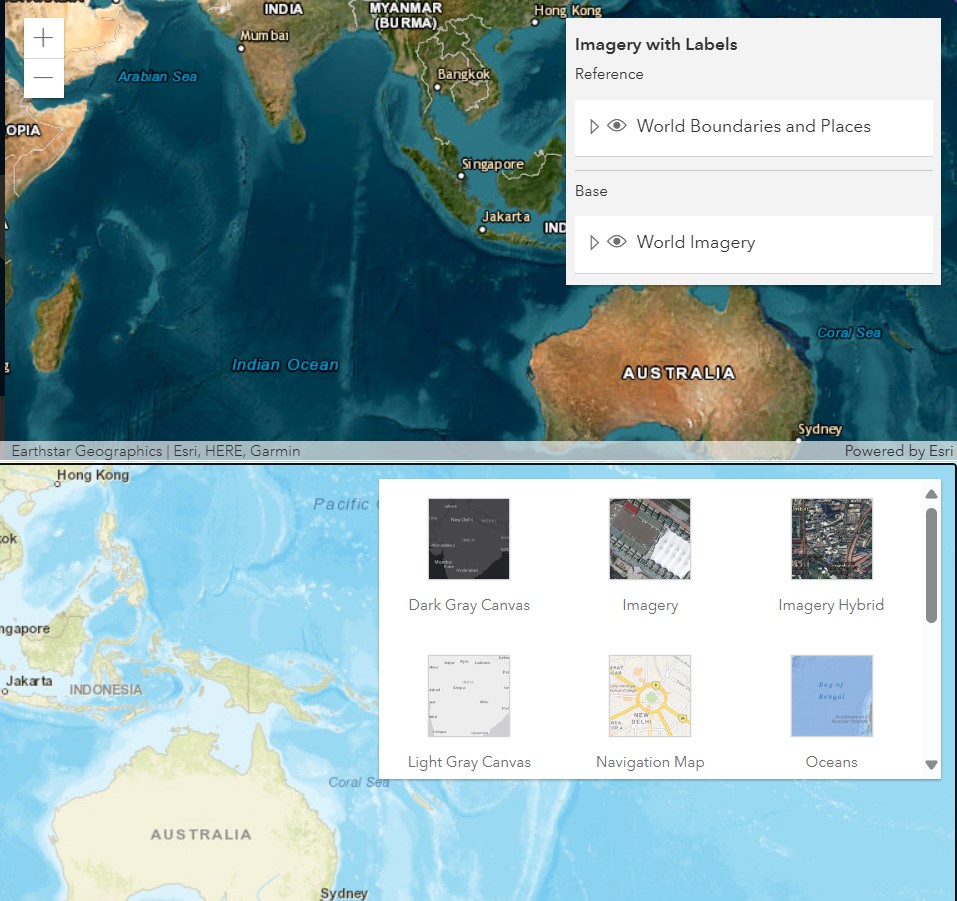Image resolution: width=957 pixels, height=901 pixels.
Task: Expand the World Boundaries and Places layer
Action: (594, 127)
